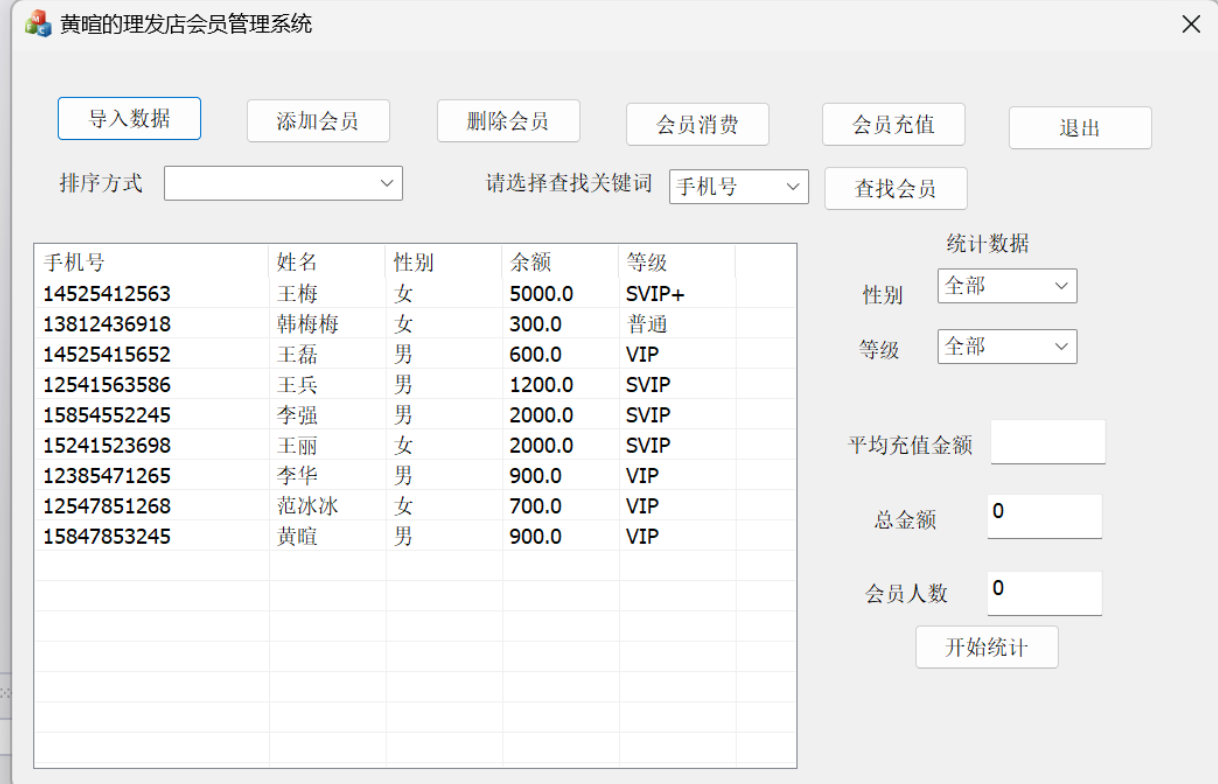This screenshot has height=784, width=1218.
Task: Expand the 性别 statistics dropdown
Action: [x=1007, y=286]
